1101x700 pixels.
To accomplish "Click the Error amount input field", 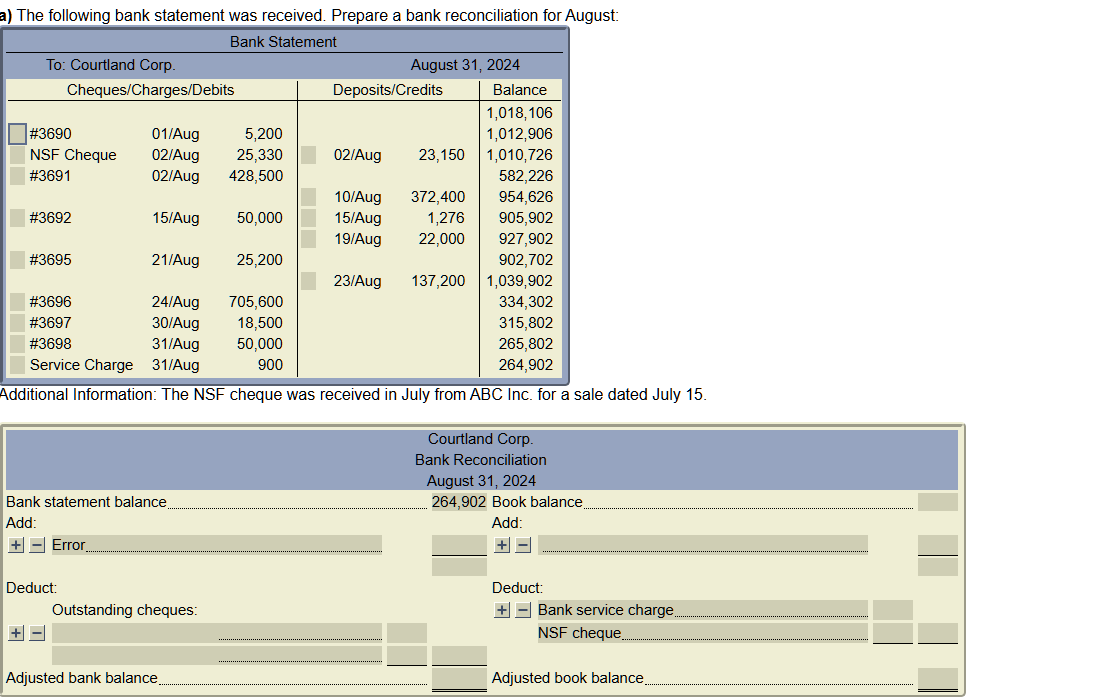I will [x=459, y=544].
